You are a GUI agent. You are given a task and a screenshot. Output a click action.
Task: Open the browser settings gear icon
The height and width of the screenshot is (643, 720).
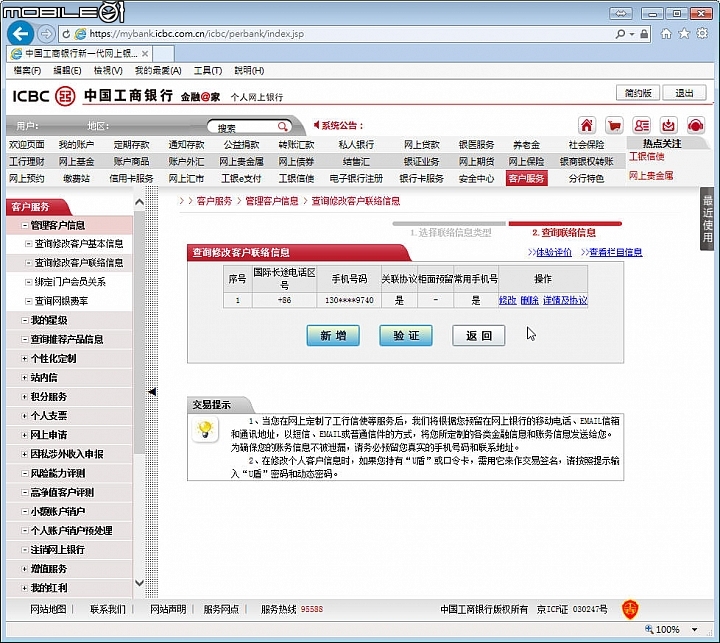pos(702,34)
